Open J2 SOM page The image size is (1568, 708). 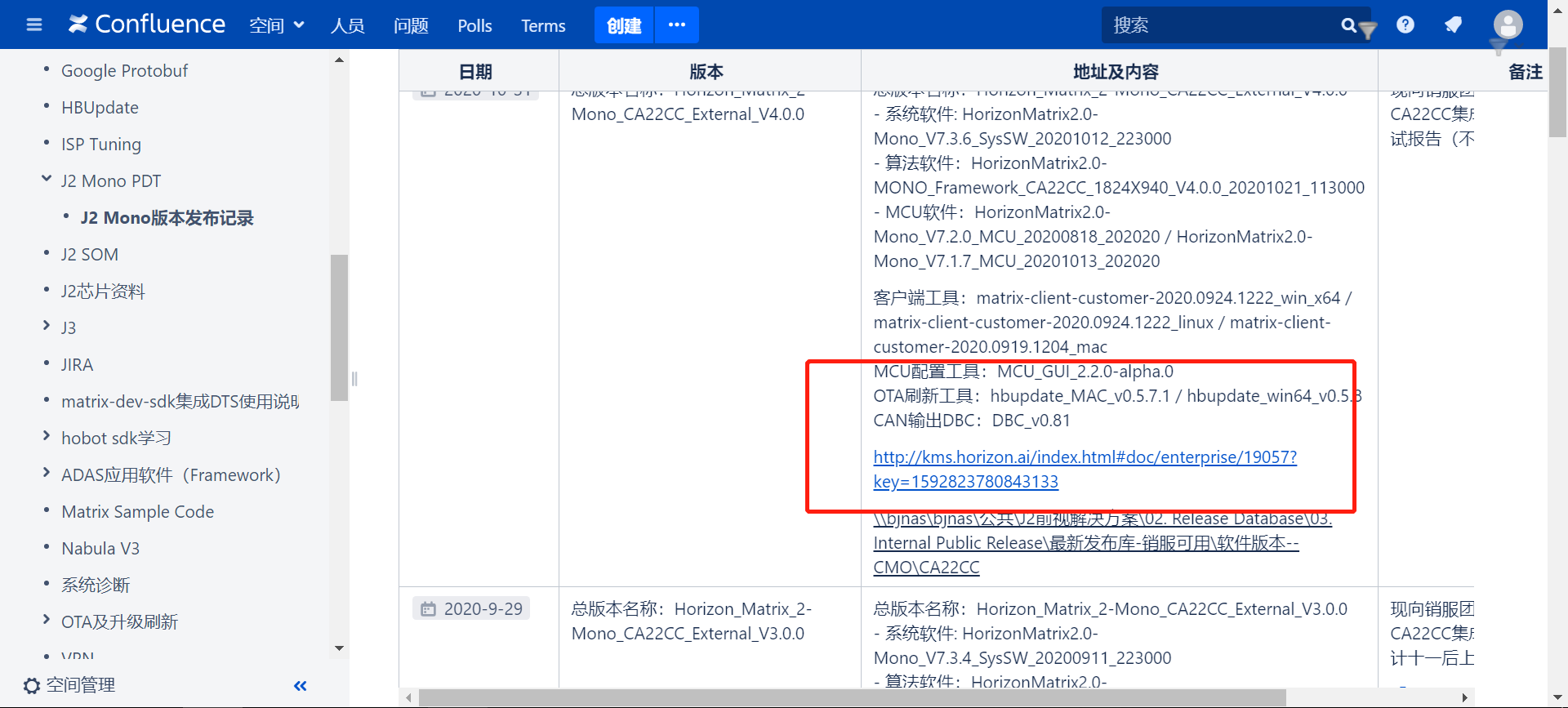click(90, 255)
